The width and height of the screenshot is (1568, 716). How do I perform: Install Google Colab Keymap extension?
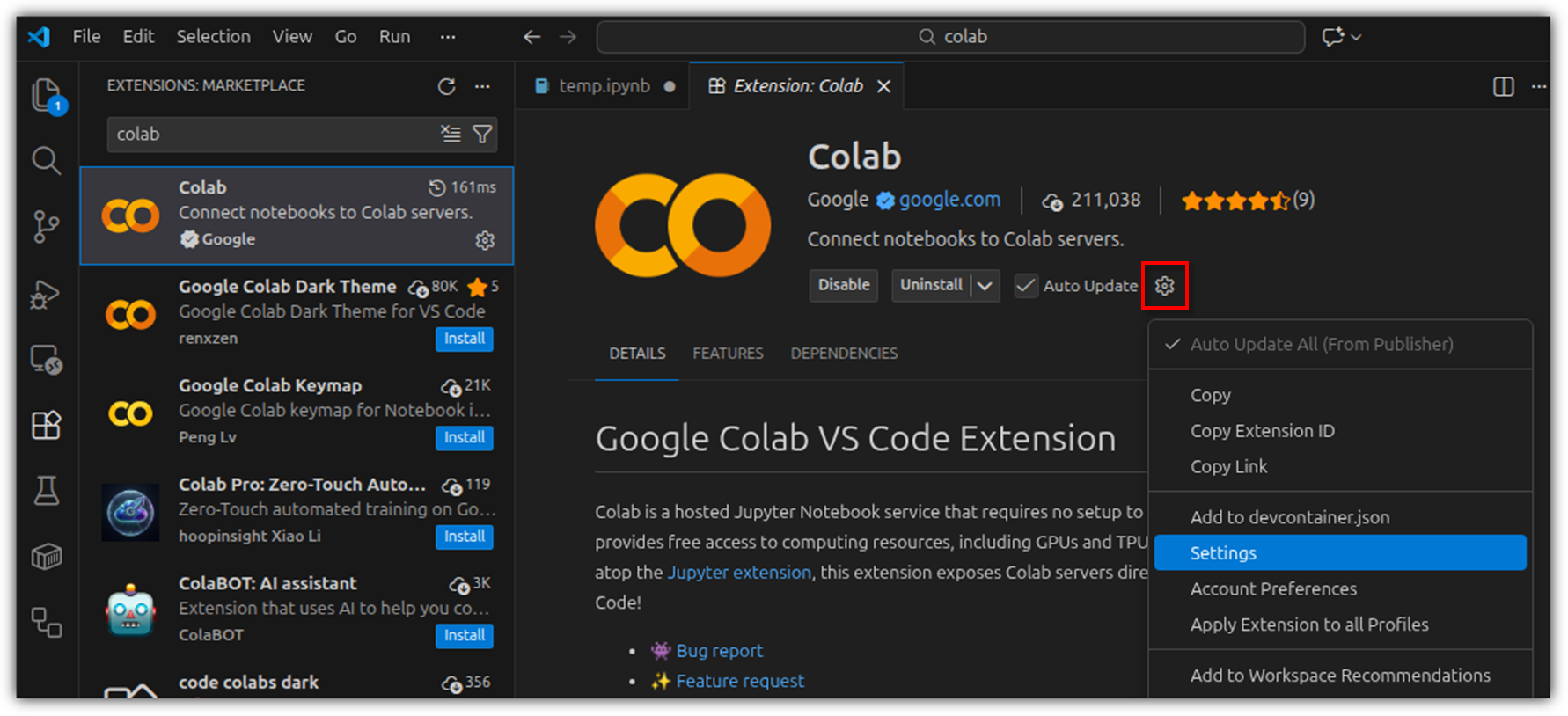tap(465, 438)
